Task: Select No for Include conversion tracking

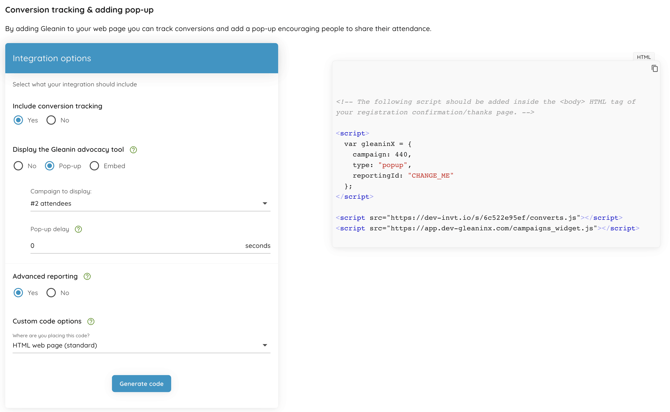Action: [51, 120]
